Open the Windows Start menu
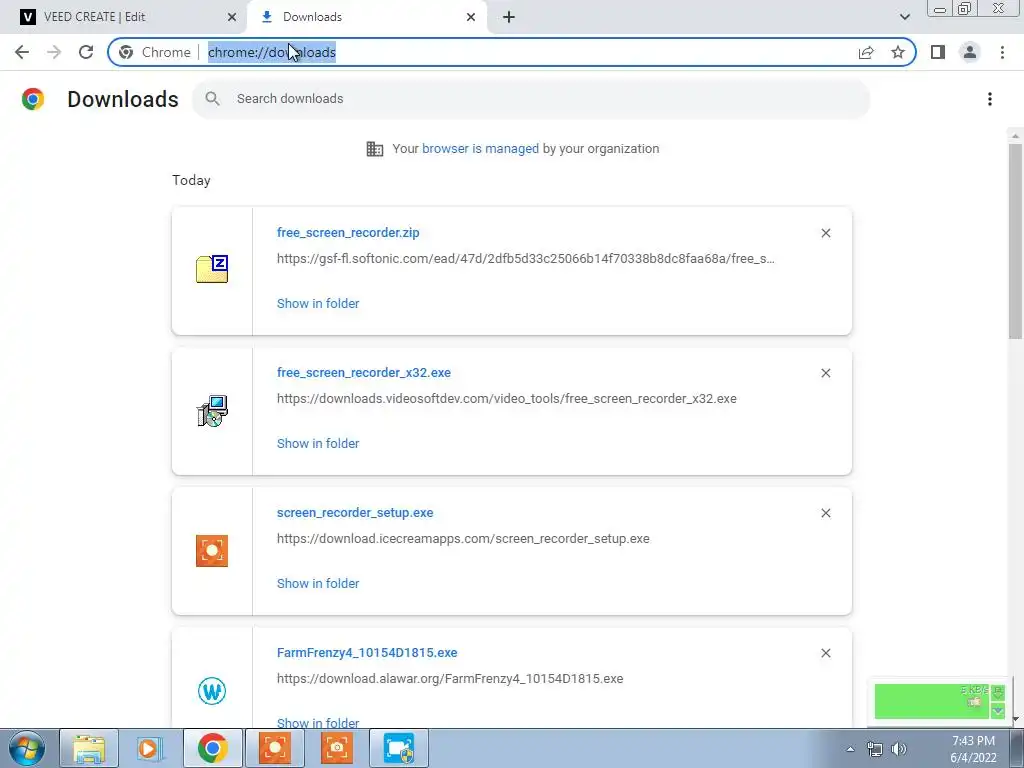This screenshot has width=1024, height=768. 26,748
